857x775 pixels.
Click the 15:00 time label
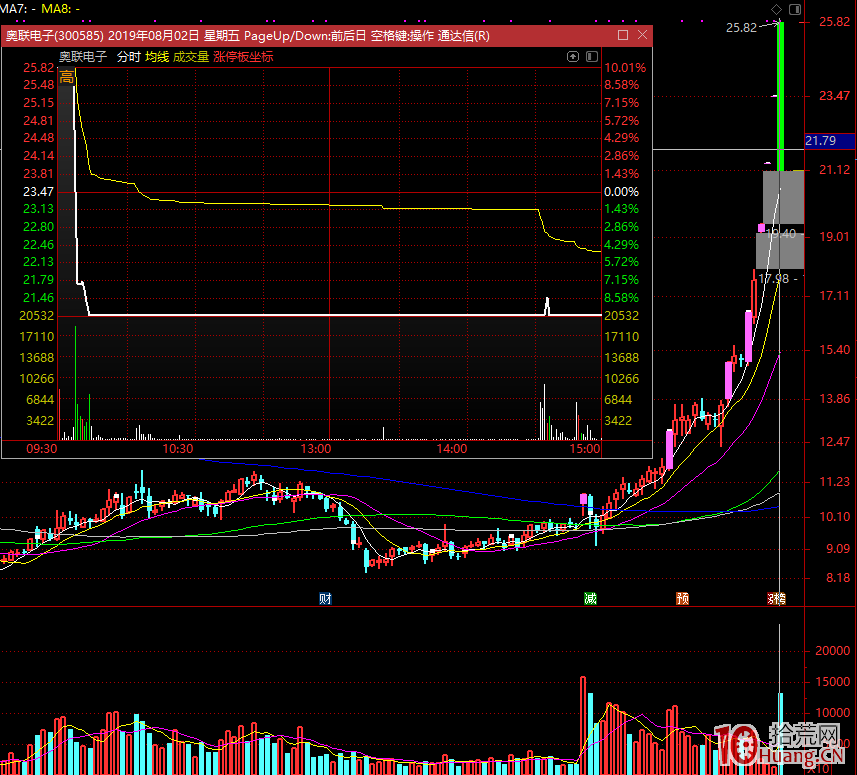click(x=585, y=449)
